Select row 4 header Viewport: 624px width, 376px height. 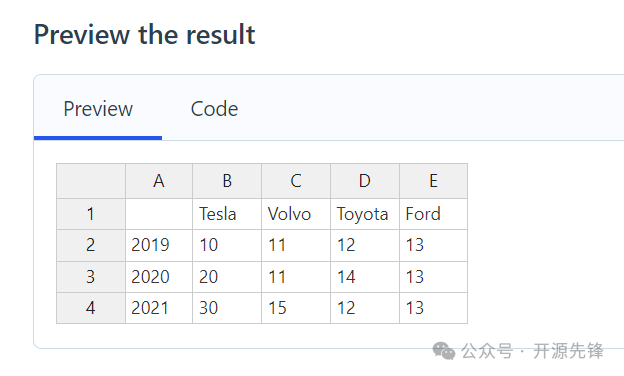[x=91, y=308]
